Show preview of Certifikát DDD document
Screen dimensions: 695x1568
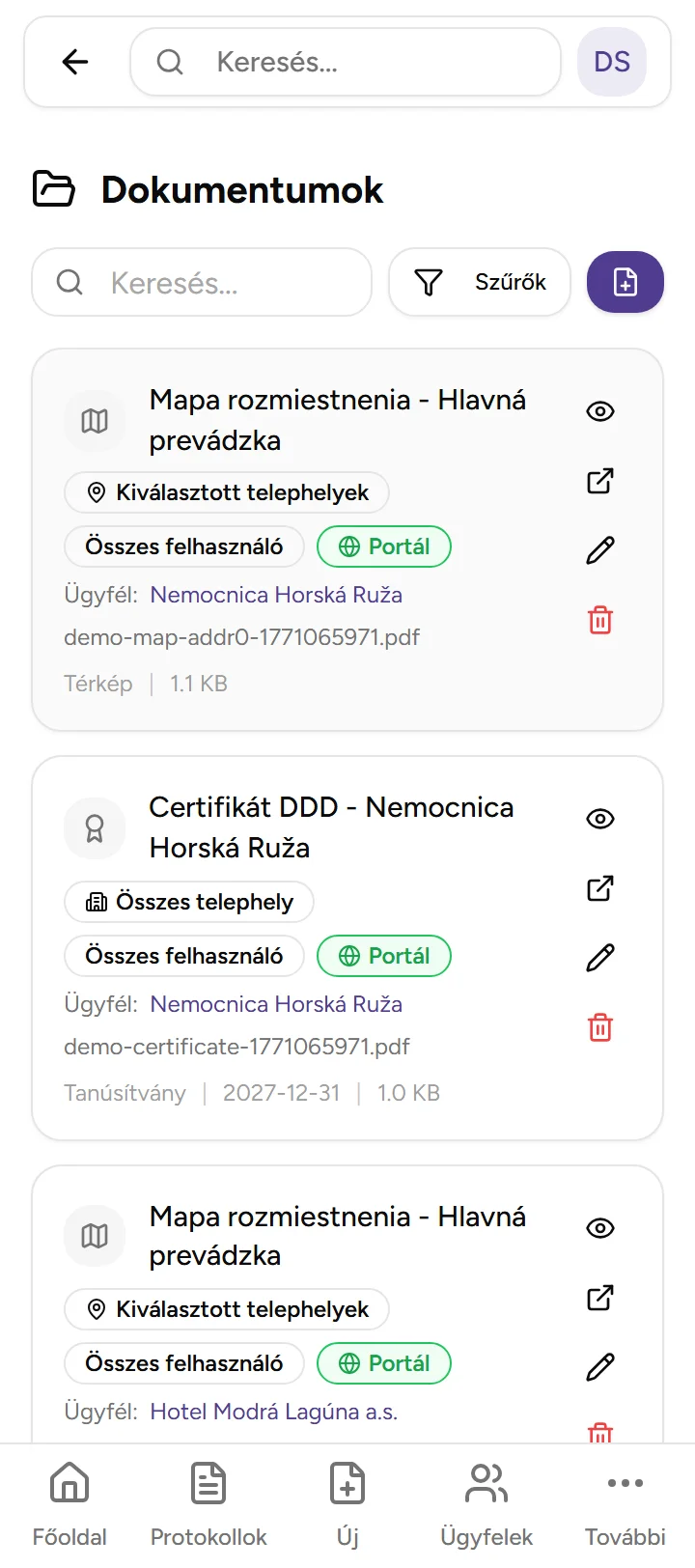[x=599, y=818]
